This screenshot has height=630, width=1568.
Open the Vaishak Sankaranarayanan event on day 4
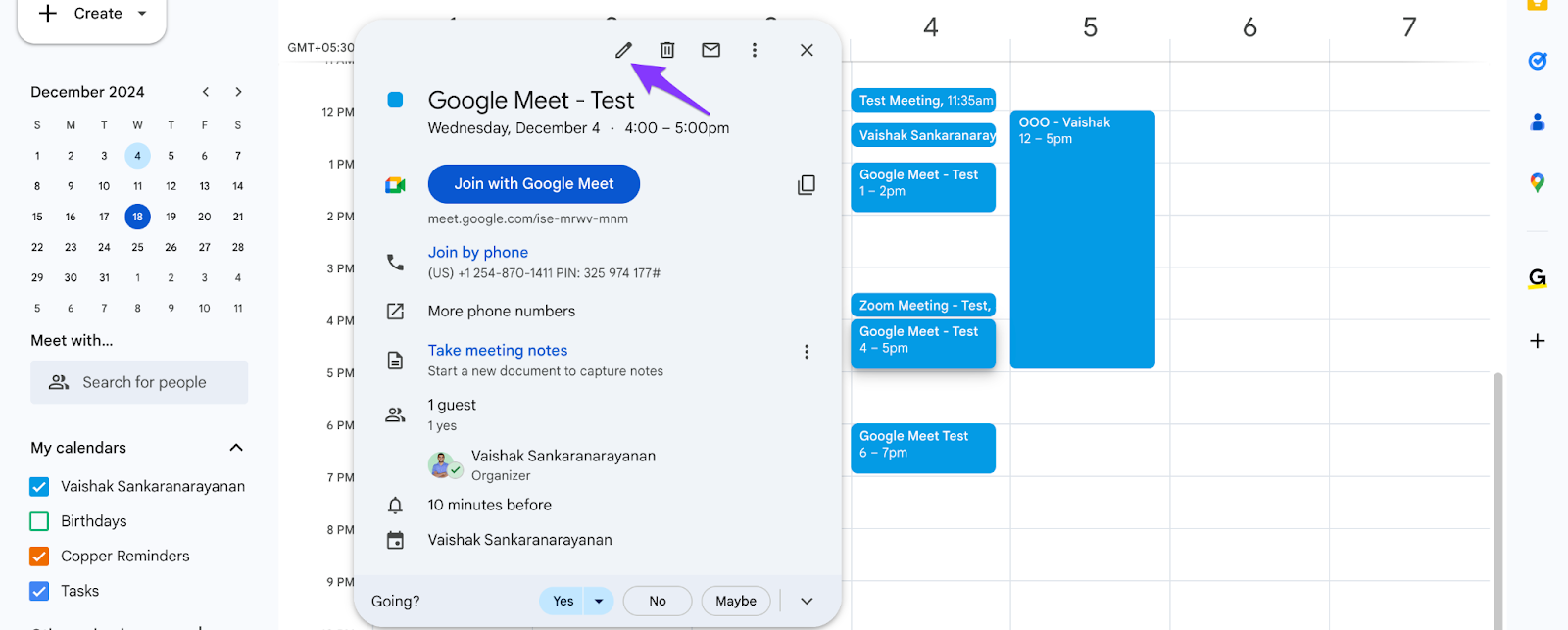[923, 135]
